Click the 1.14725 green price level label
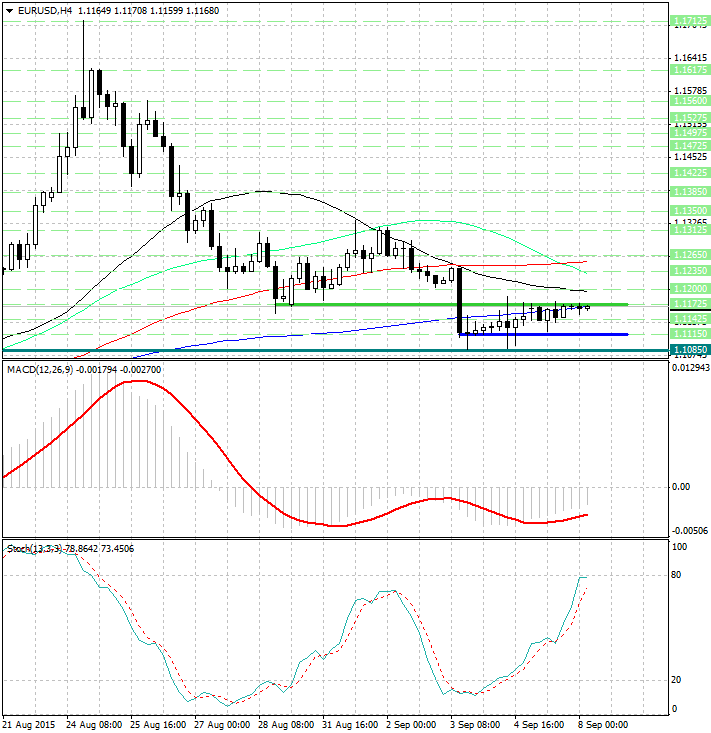Viewport: 711px width, 733px height. [690, 146]
